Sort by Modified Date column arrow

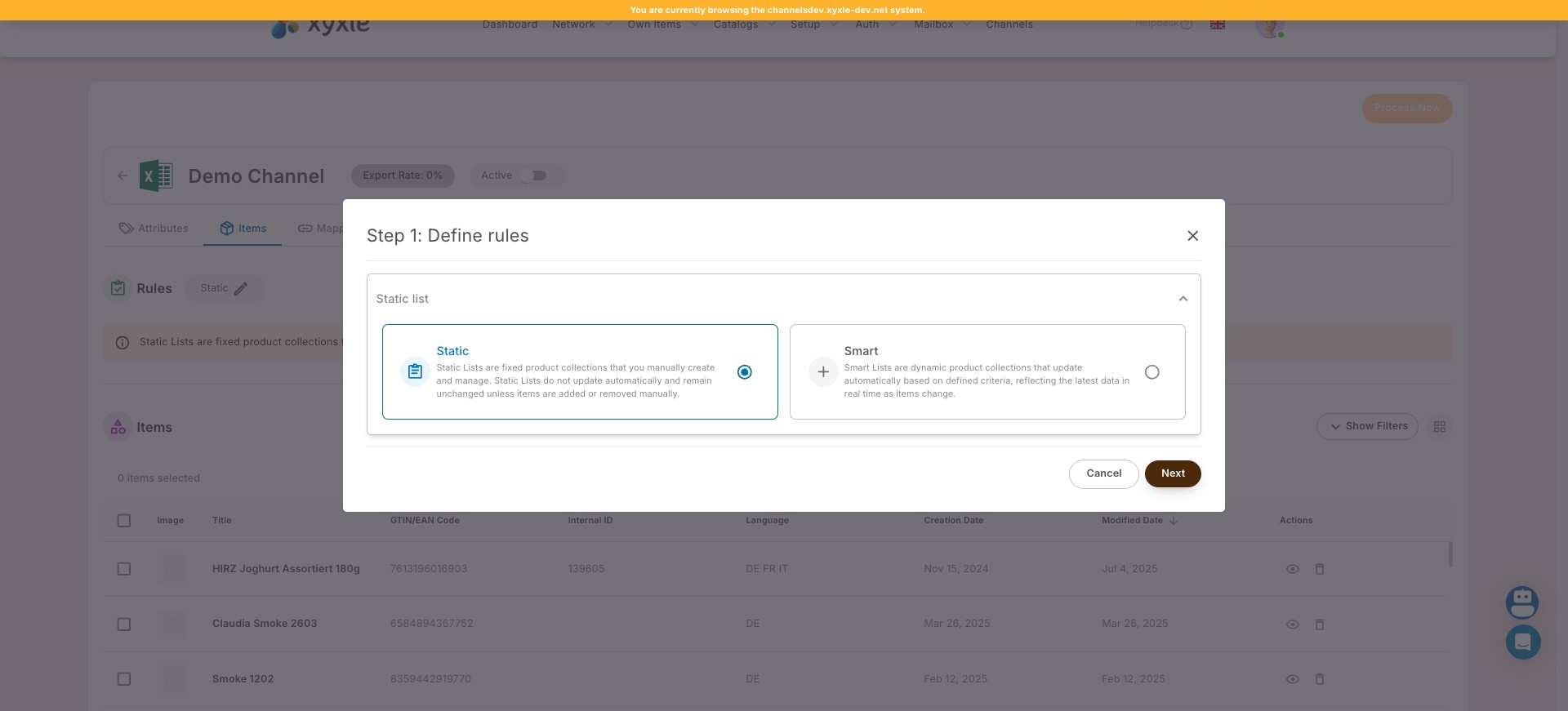coord(1174,521)
